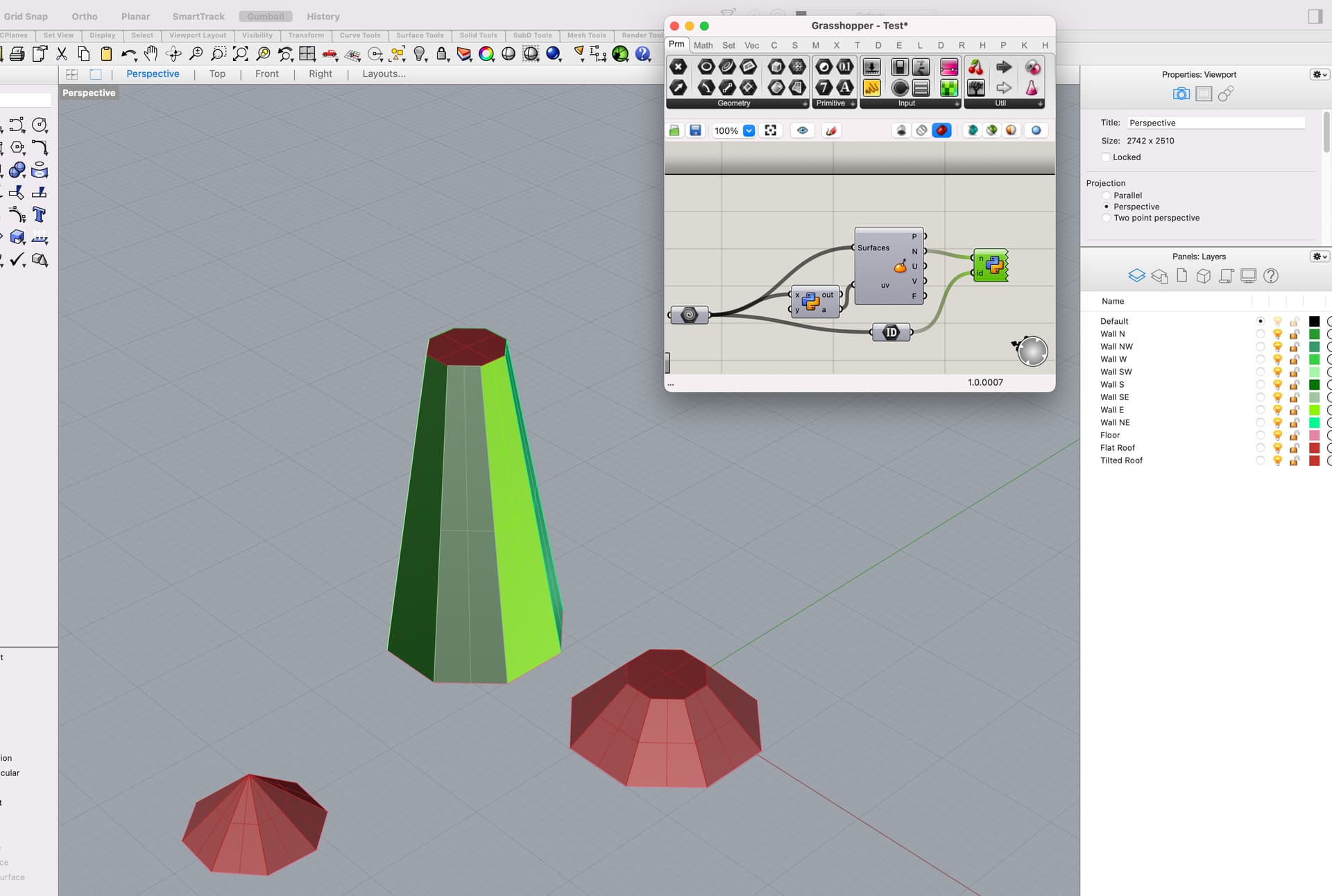Screen dimensions: 1332x896
Task: Select the cherry icon in Util
Action: 975,67
